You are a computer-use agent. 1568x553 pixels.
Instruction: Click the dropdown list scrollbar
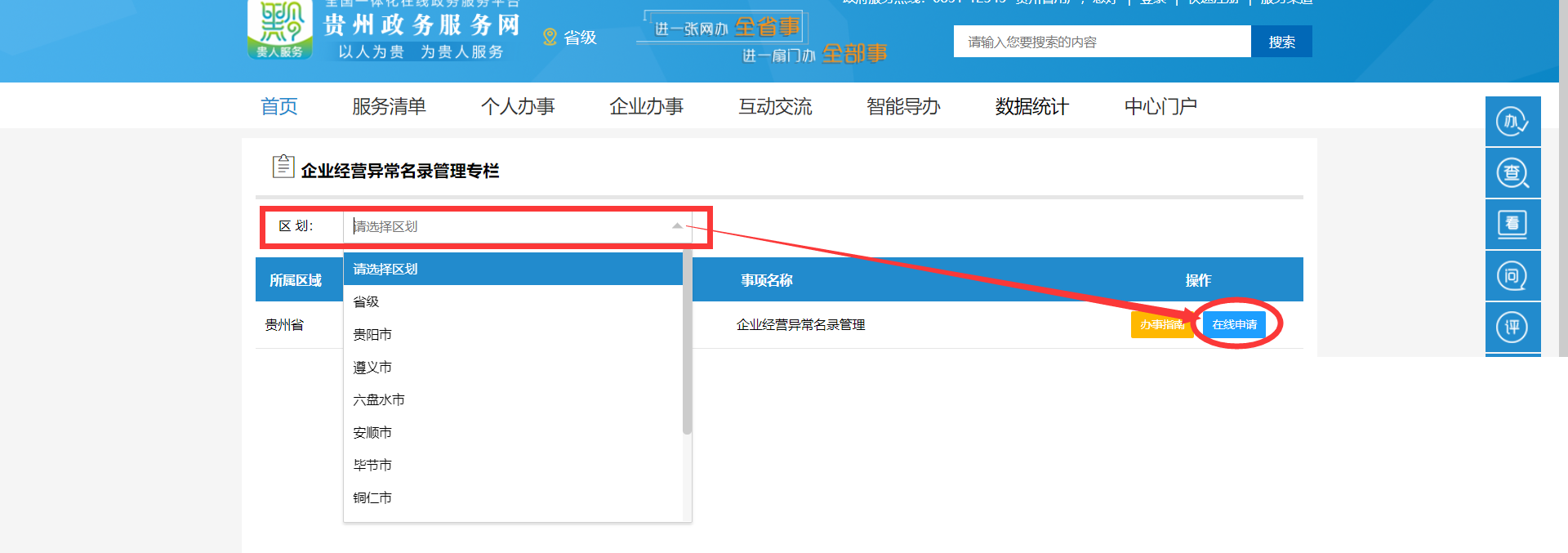[x=687, y=343]
